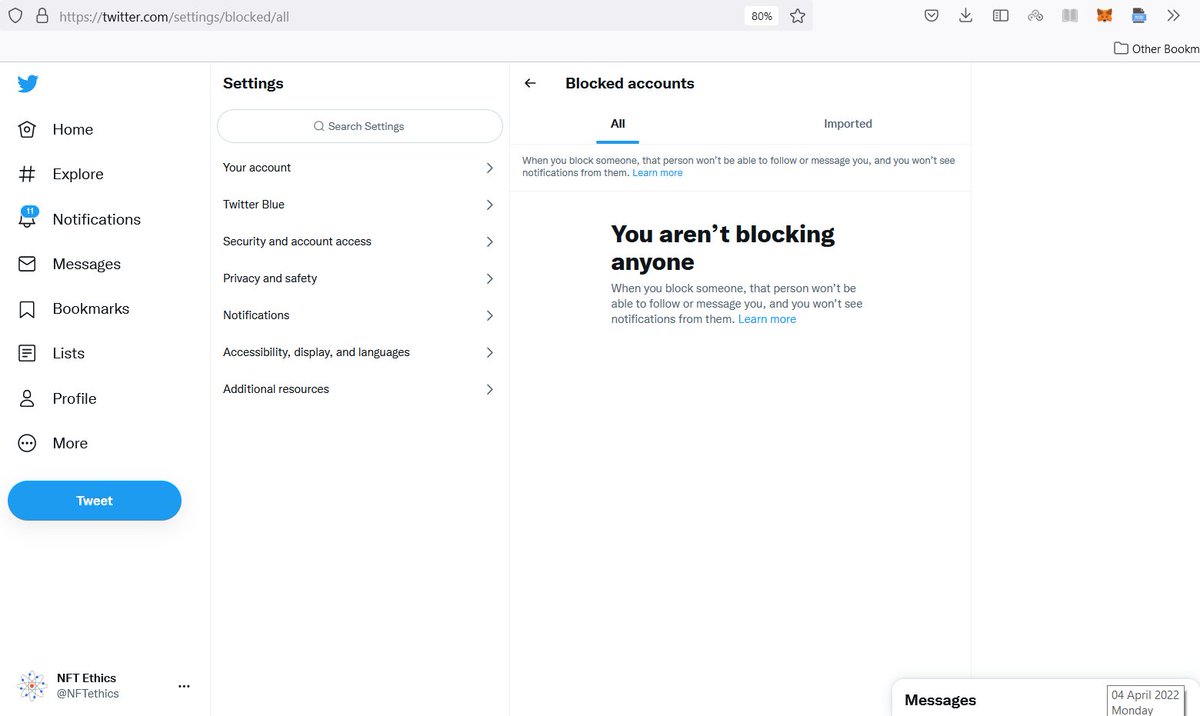Click the Twitter bird logo
The width and height of the screenshot is (1200, 716).
tap(28, 84)
